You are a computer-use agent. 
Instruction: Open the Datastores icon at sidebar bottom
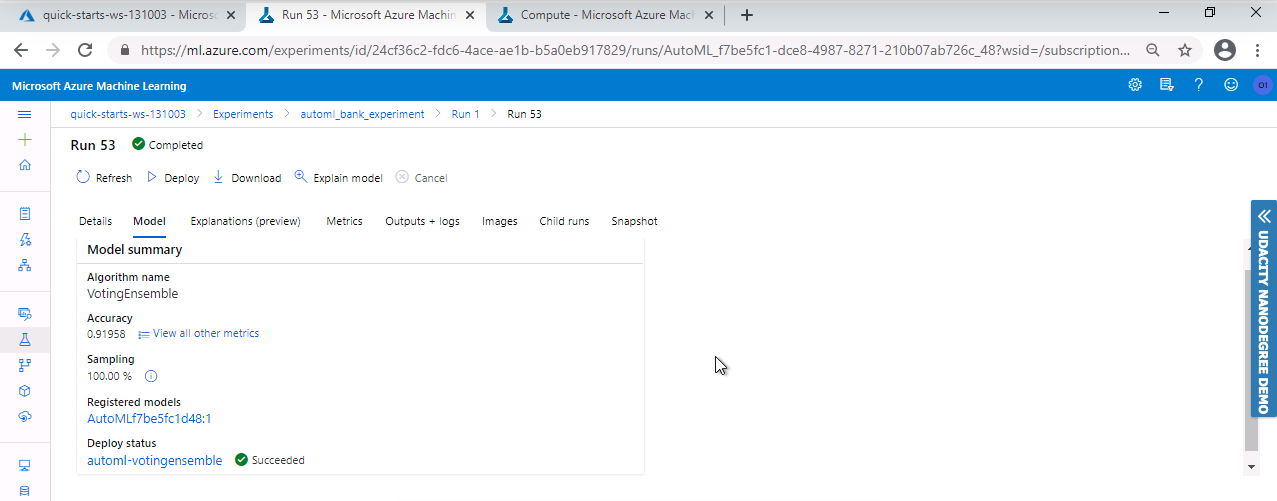tap(25, 491)
